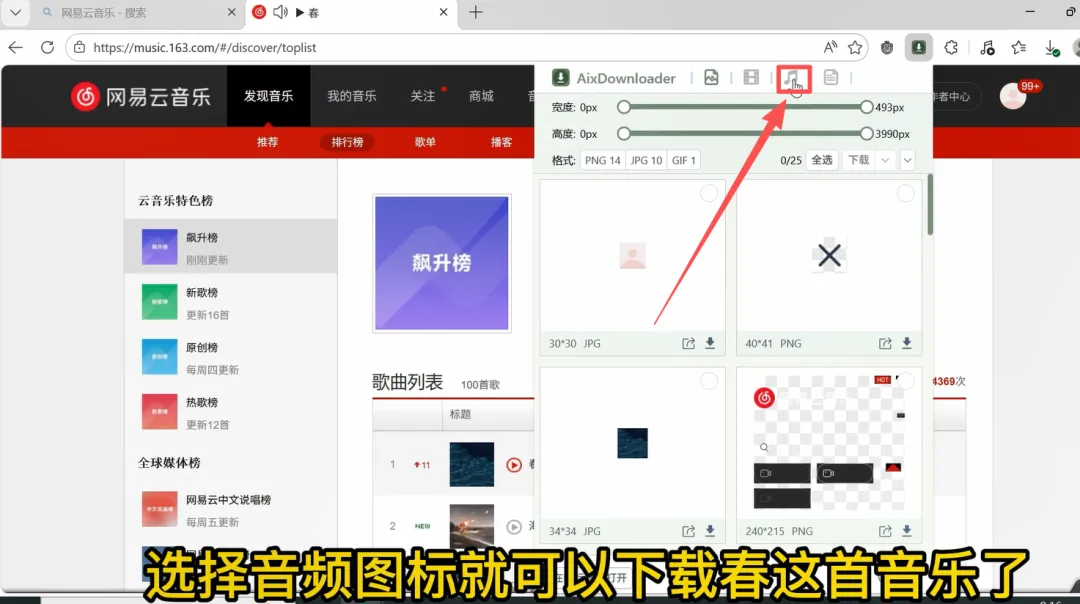The height and width of the screenshot is (604, 1080).
Task: View site information lock icon
Action: tap(80, 48)
